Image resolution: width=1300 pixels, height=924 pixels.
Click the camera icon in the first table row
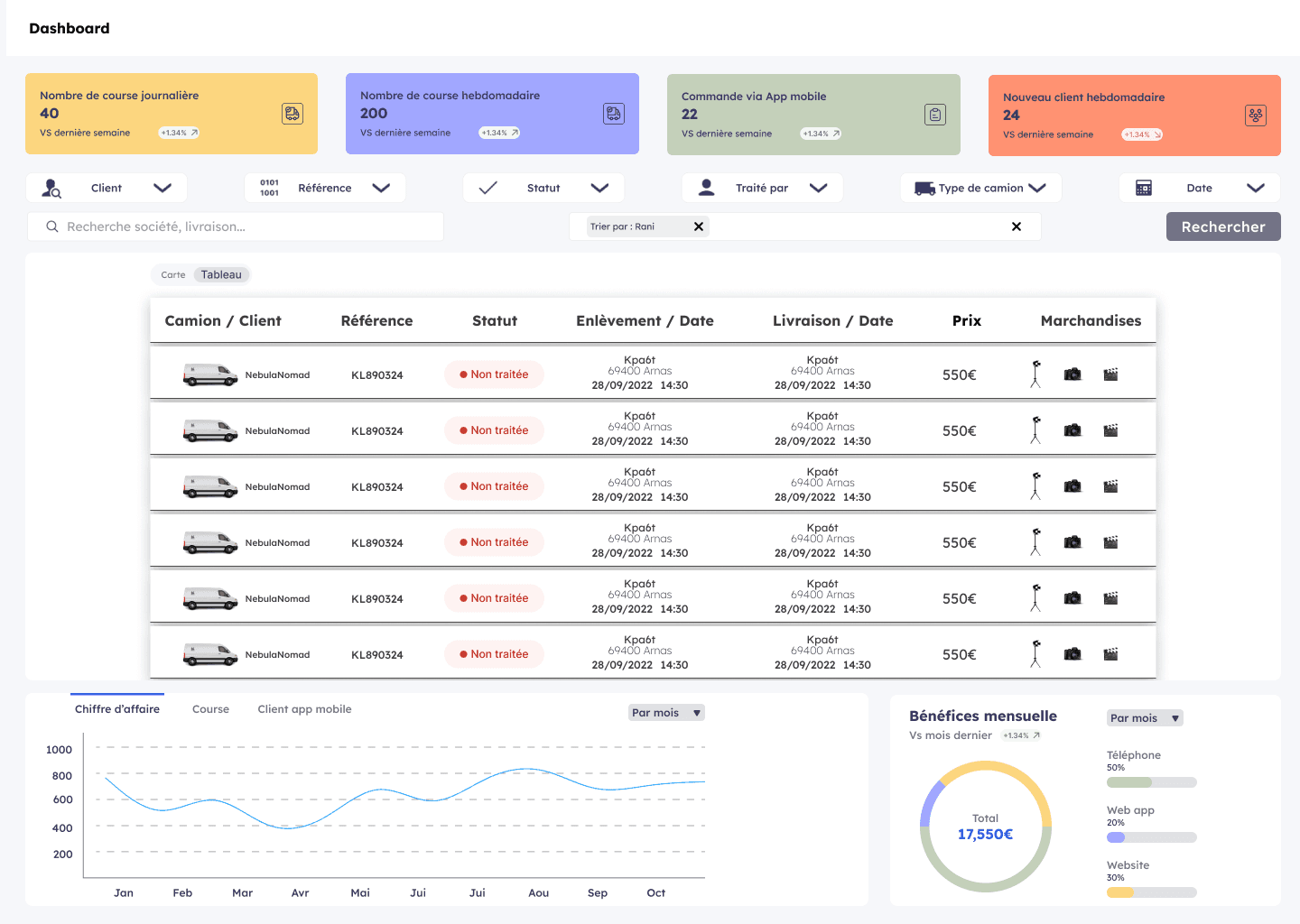click(1072, 374)
